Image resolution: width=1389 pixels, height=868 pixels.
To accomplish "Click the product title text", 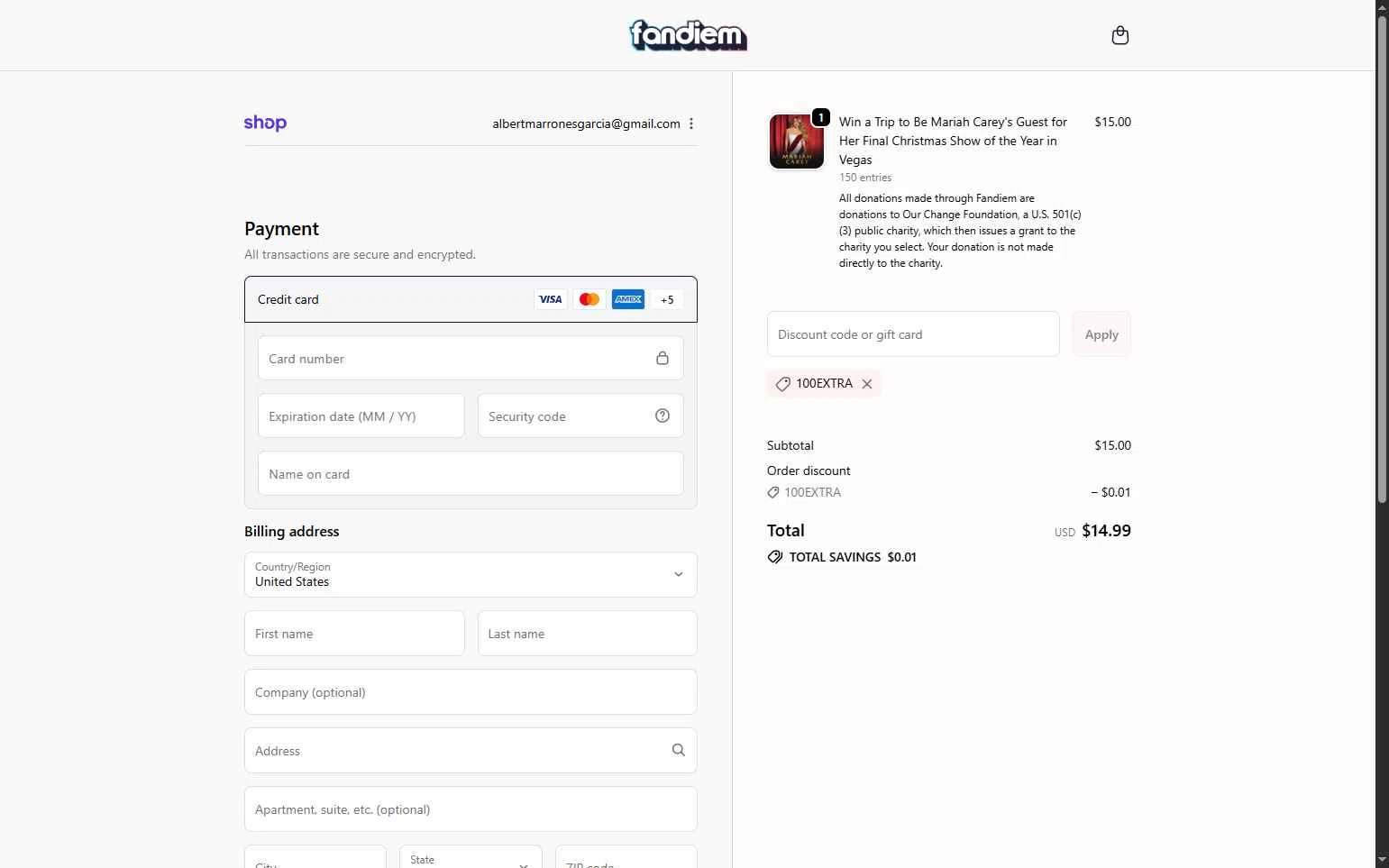I will click(953, 141).
